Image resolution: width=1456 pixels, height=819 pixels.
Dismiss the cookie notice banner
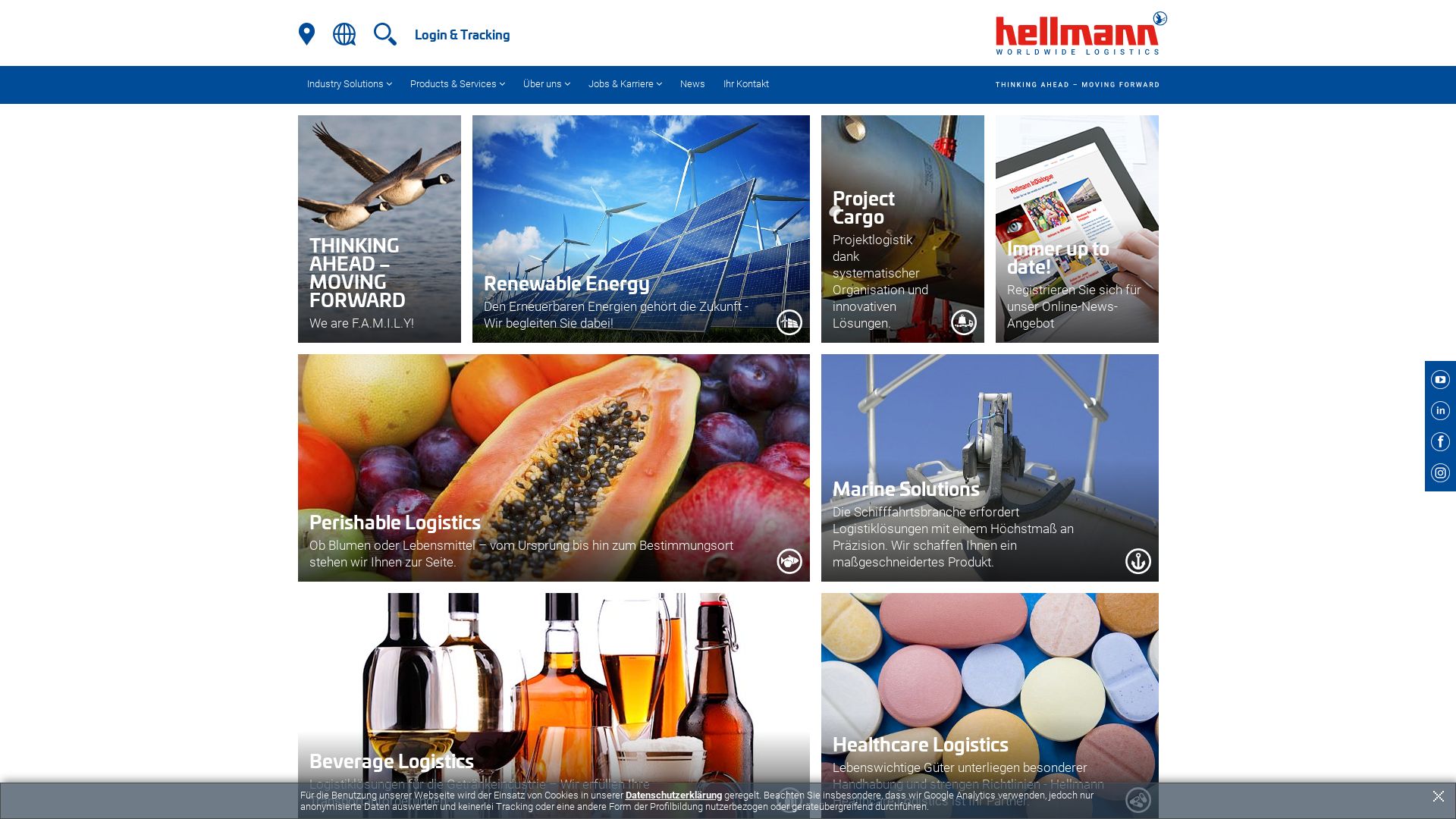click(x=1439, y=796)
